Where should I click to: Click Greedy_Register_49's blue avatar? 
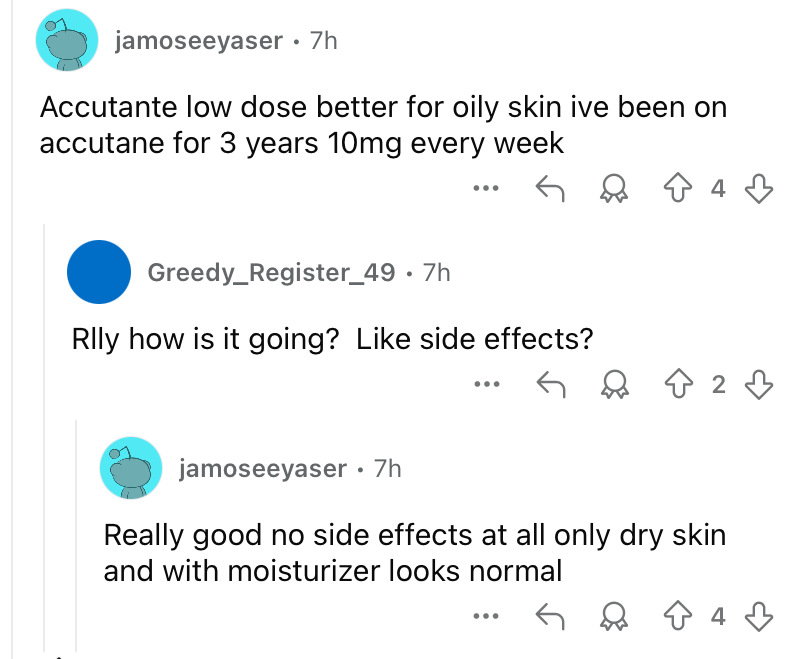pos(99,272)
